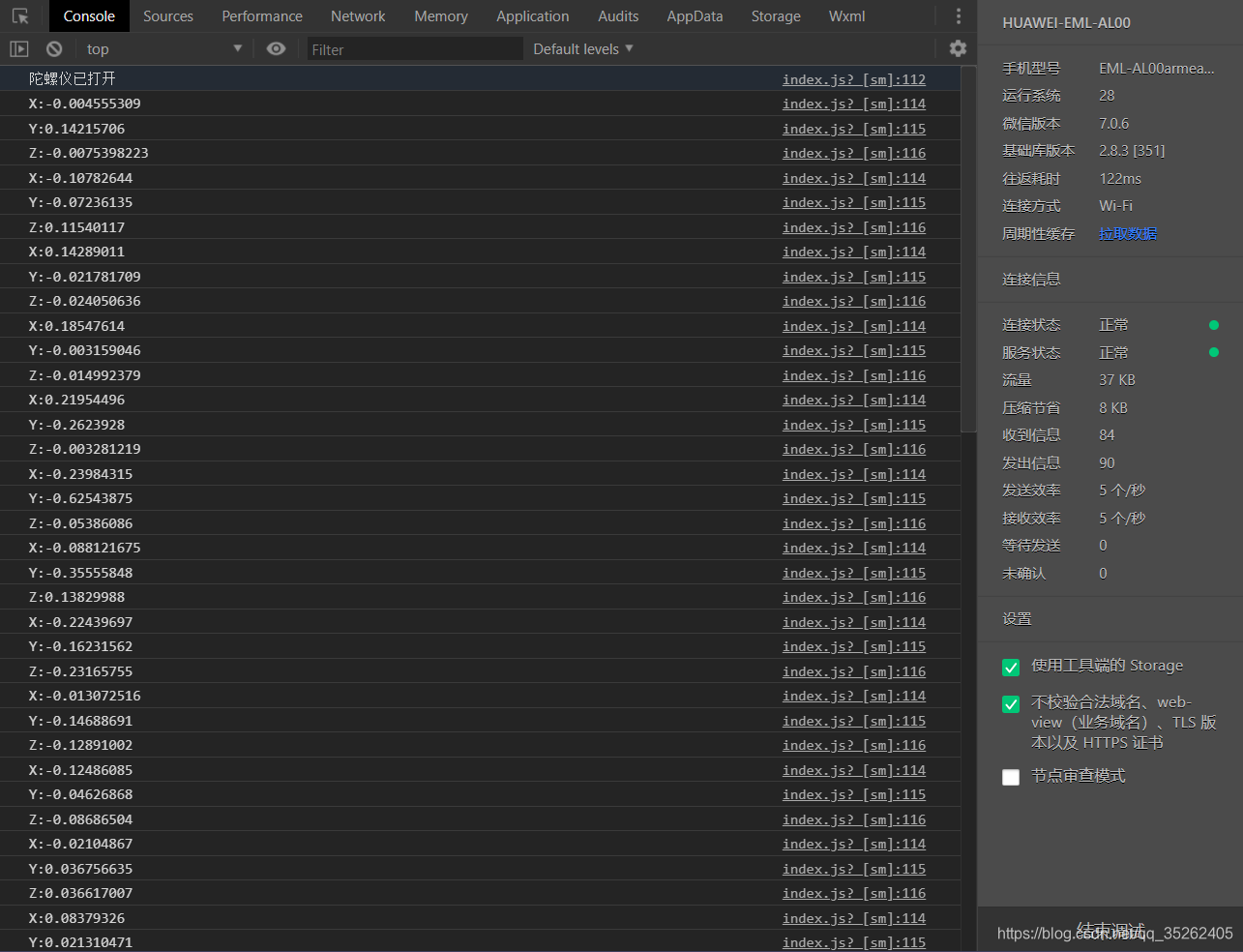This screenshot has width=1243, height=952.
Task: Select log line Z:-0.08686504
Action: (81, 819)
